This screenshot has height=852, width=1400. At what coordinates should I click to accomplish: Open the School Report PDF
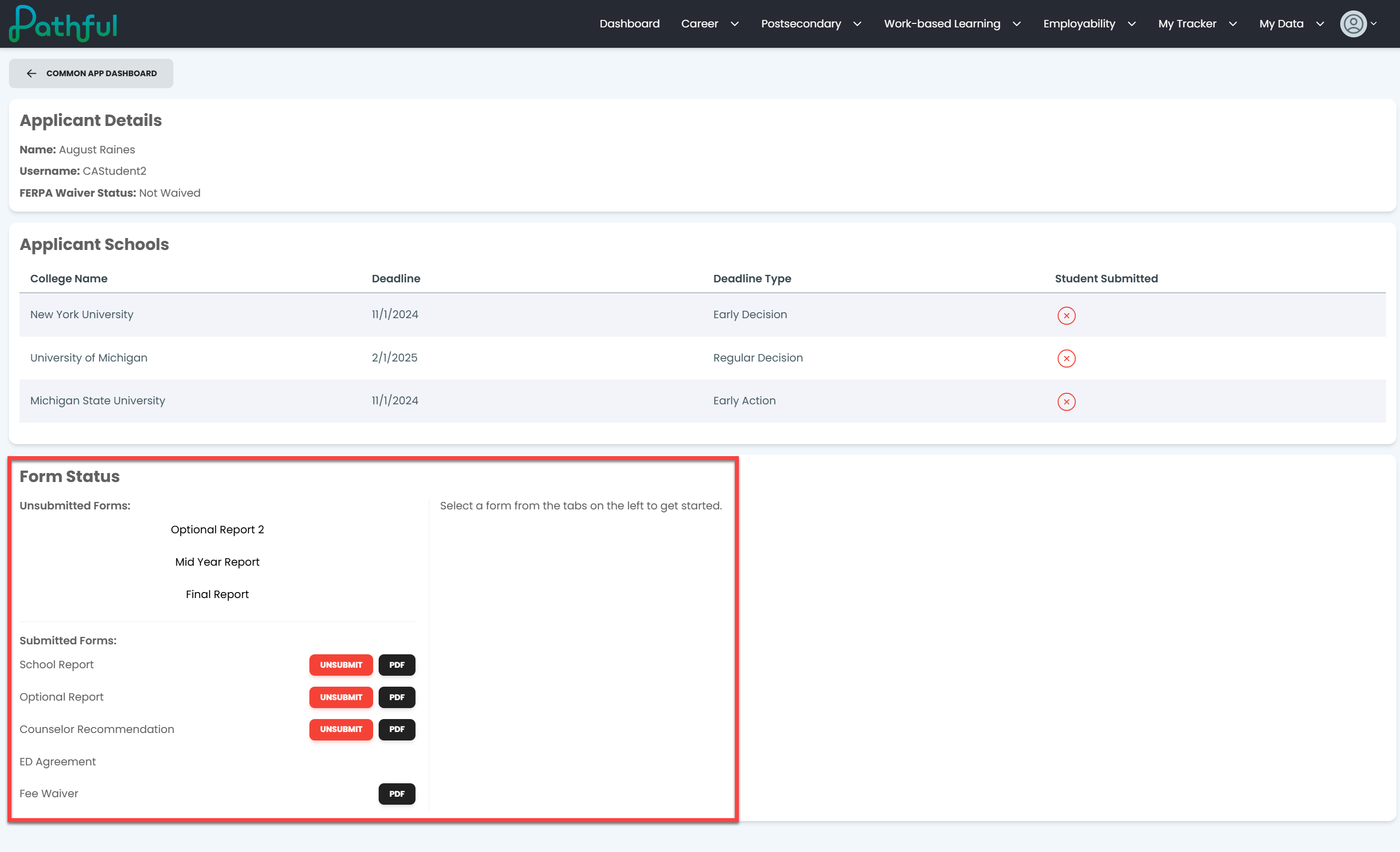coord(397,665)
